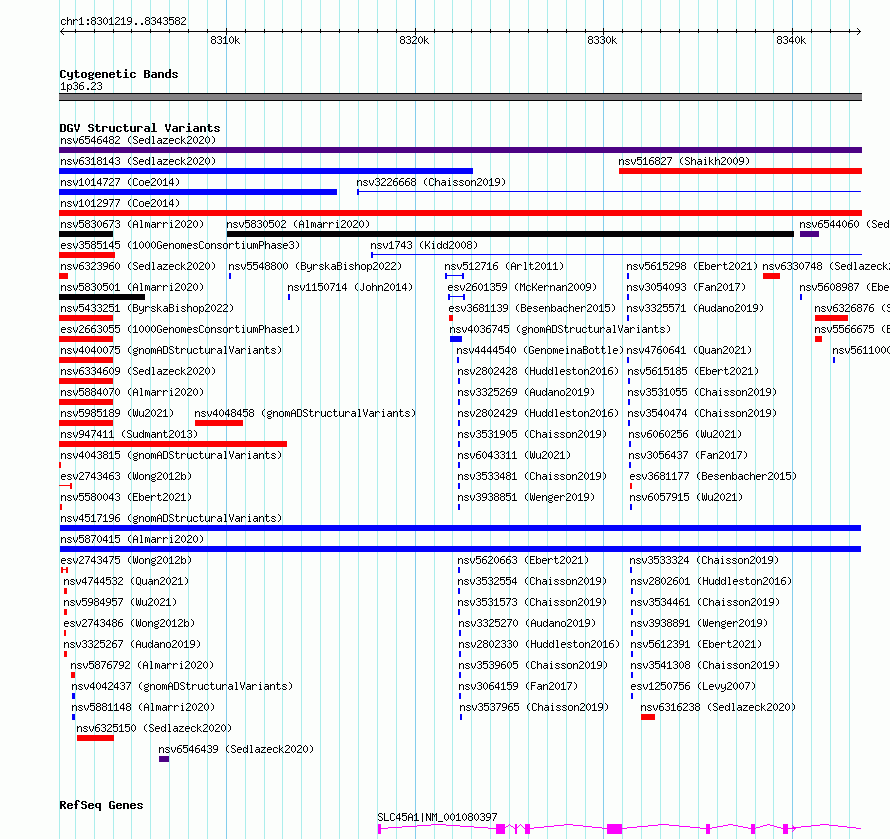This screenshot has height=839, width=890.
Task: Open nsv5870415 (Almarri2020) variant
Action: click(x=132, y=539)
